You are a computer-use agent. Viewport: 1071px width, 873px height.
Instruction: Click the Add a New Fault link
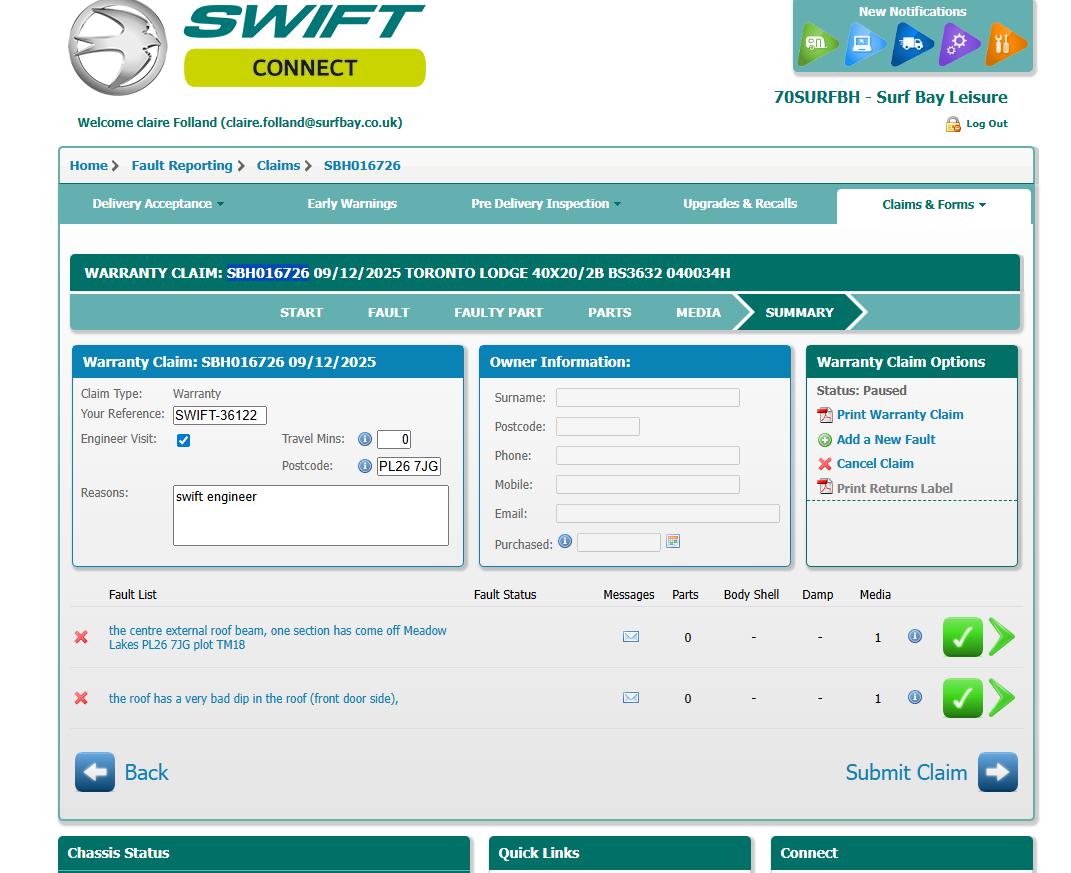click(x=885, y=440)
